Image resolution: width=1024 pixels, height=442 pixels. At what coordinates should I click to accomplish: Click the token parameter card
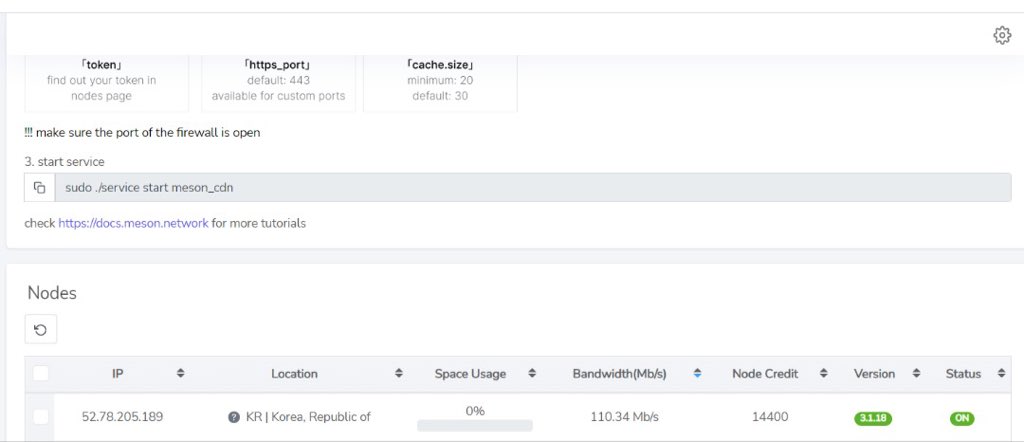coord(106,84)
